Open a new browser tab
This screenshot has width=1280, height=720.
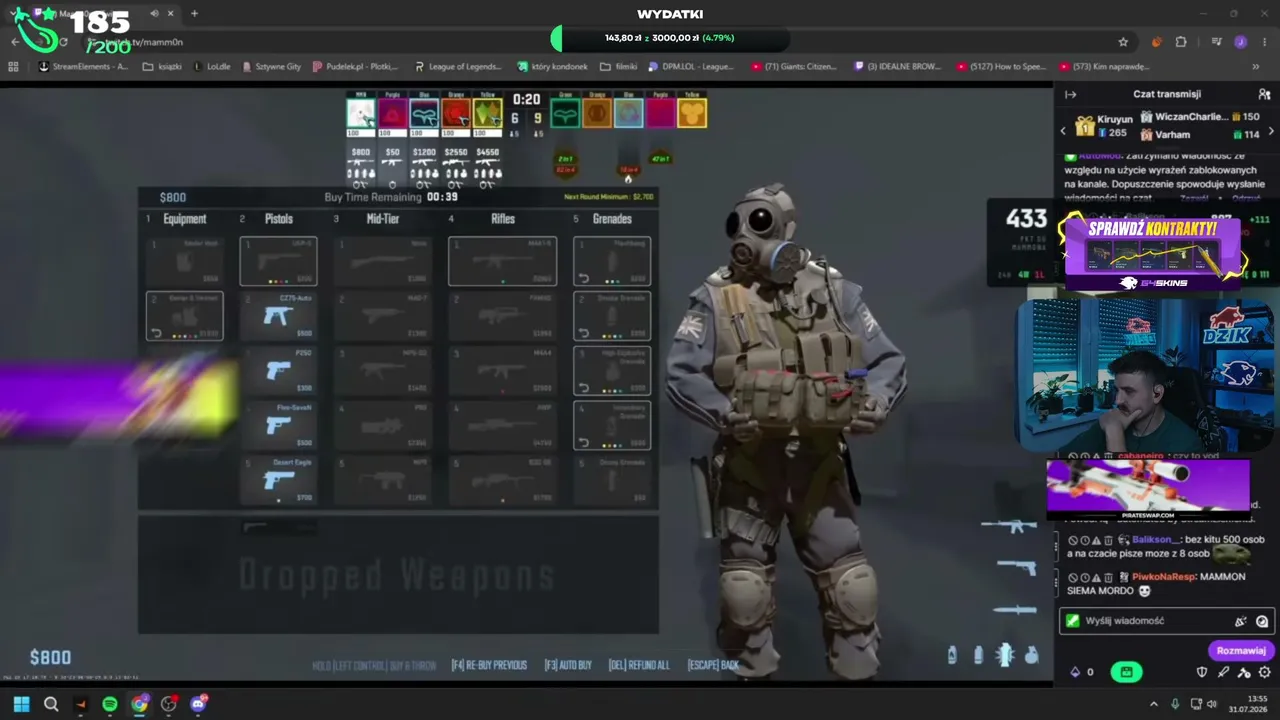coord(194,14)
